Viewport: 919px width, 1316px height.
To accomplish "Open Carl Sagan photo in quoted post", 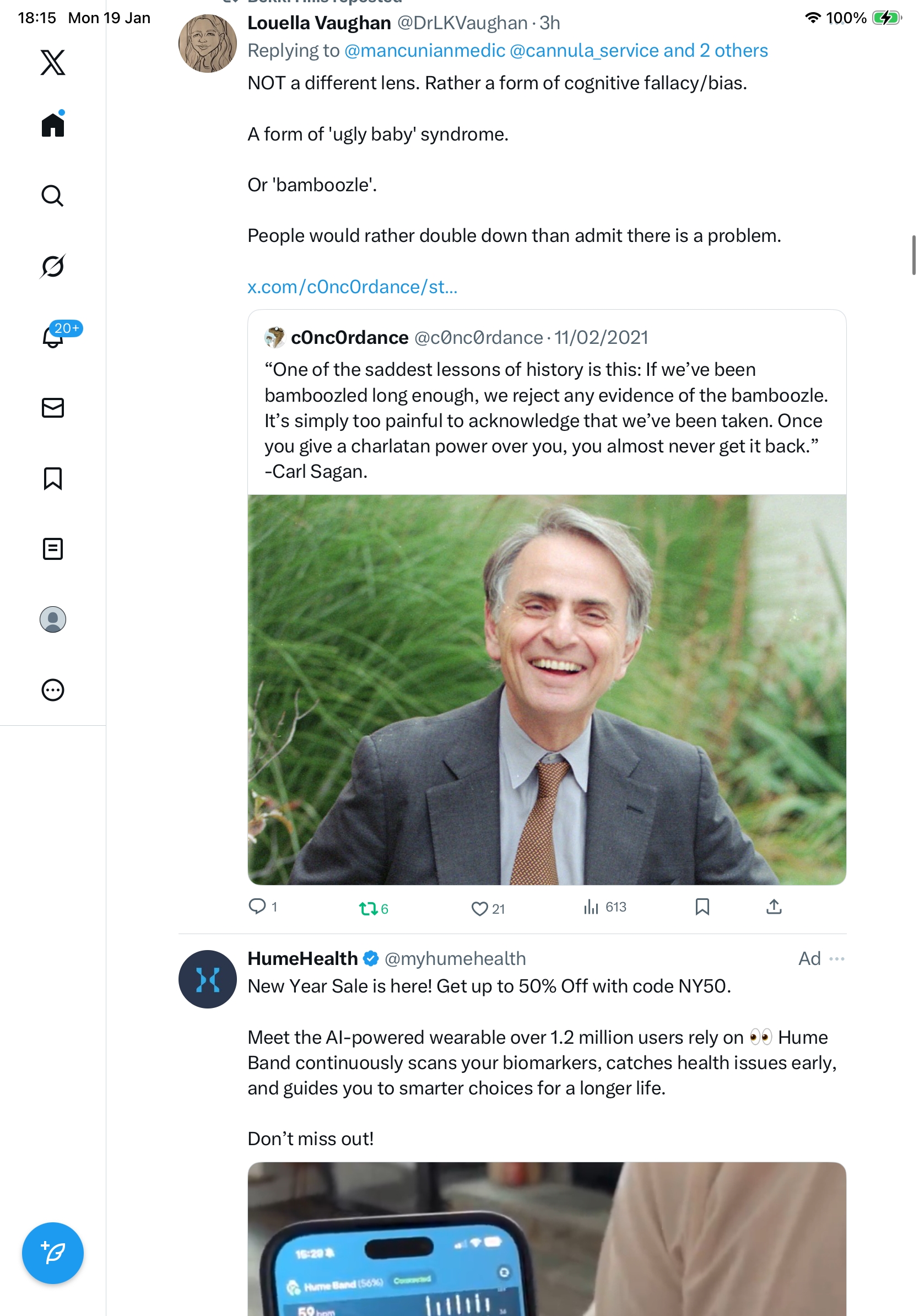I will pyautogui.click(x=547, y=689).
